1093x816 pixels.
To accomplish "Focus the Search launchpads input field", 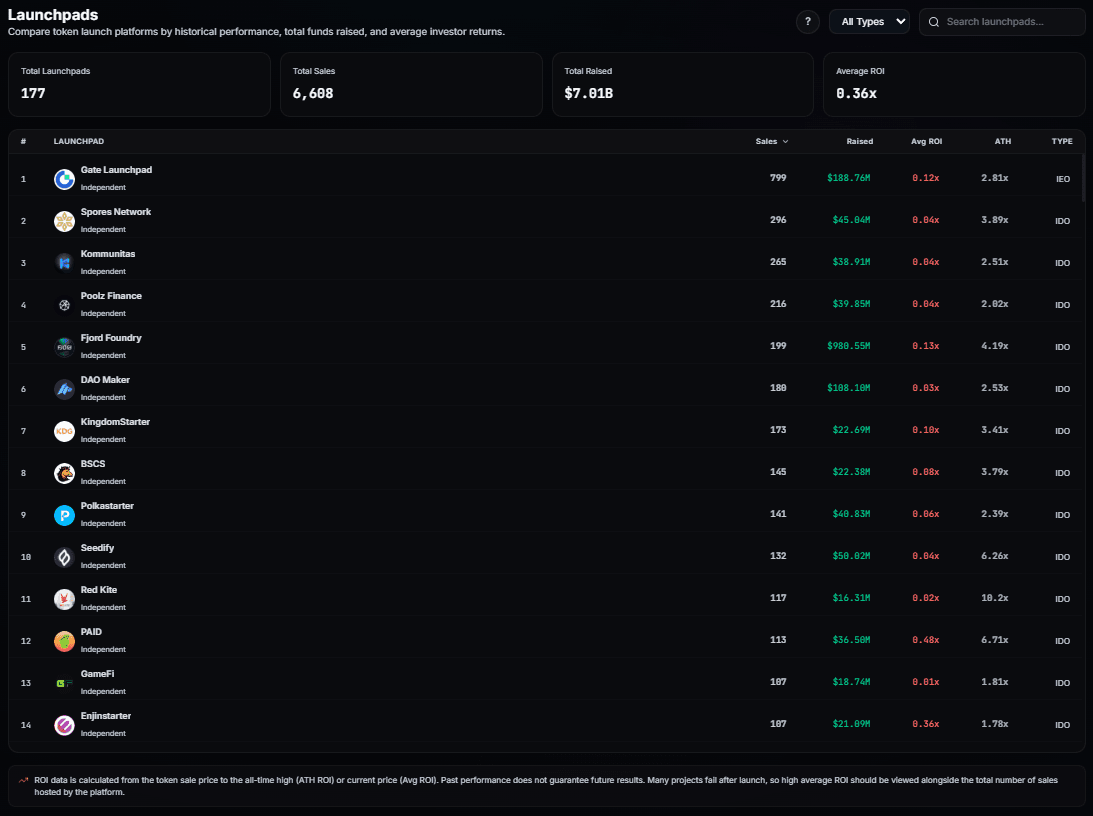I will click(x=1002, y=22).
